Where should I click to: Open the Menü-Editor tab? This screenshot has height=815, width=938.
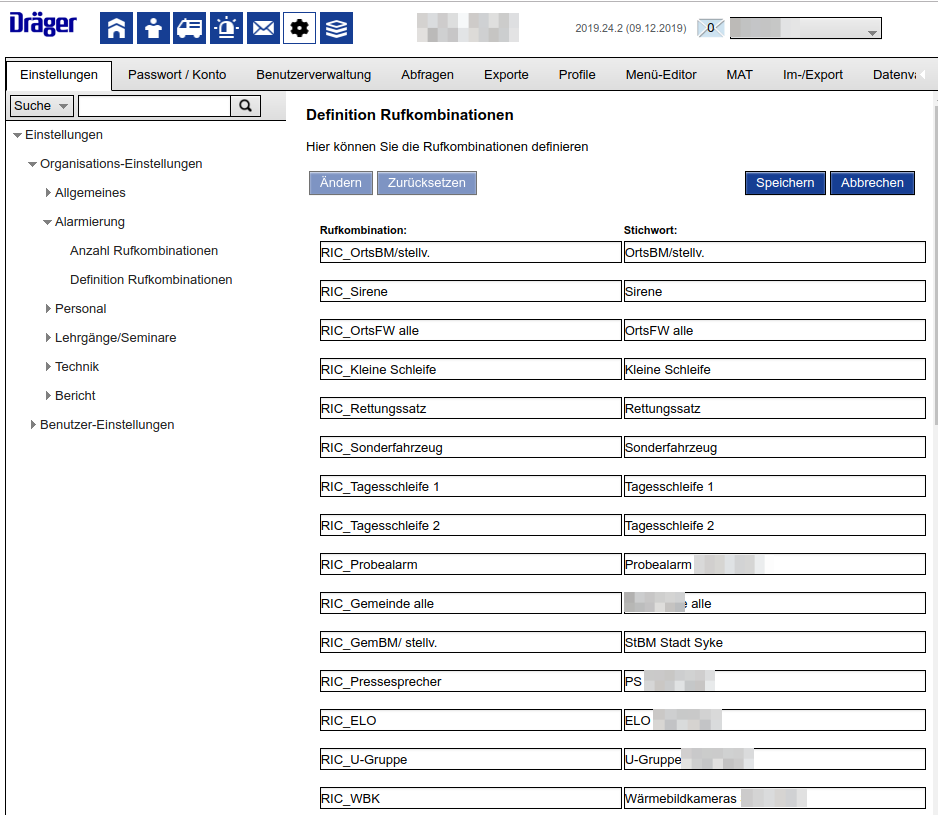[660, 75]
